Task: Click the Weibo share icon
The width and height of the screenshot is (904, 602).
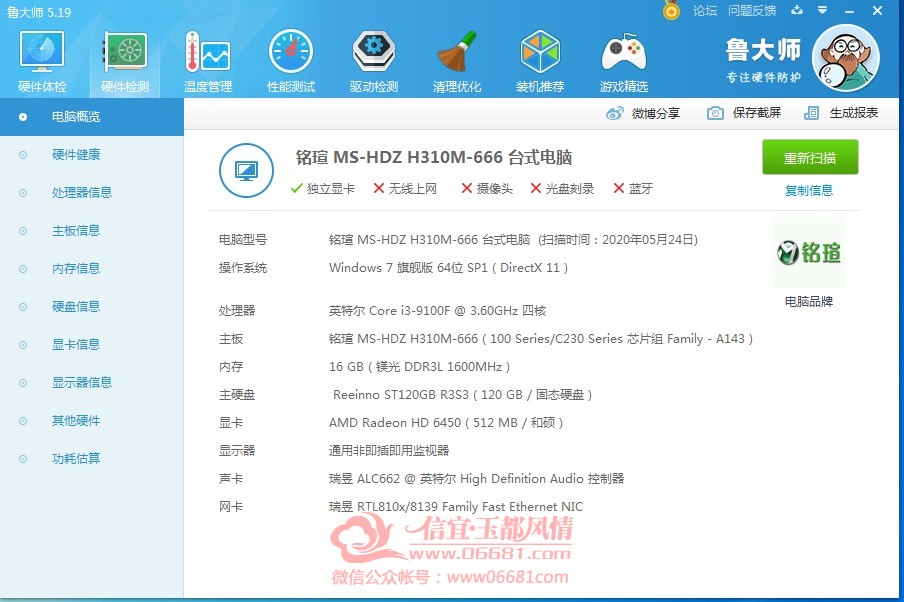Action: pyautogui.click(x=615, y=113)
